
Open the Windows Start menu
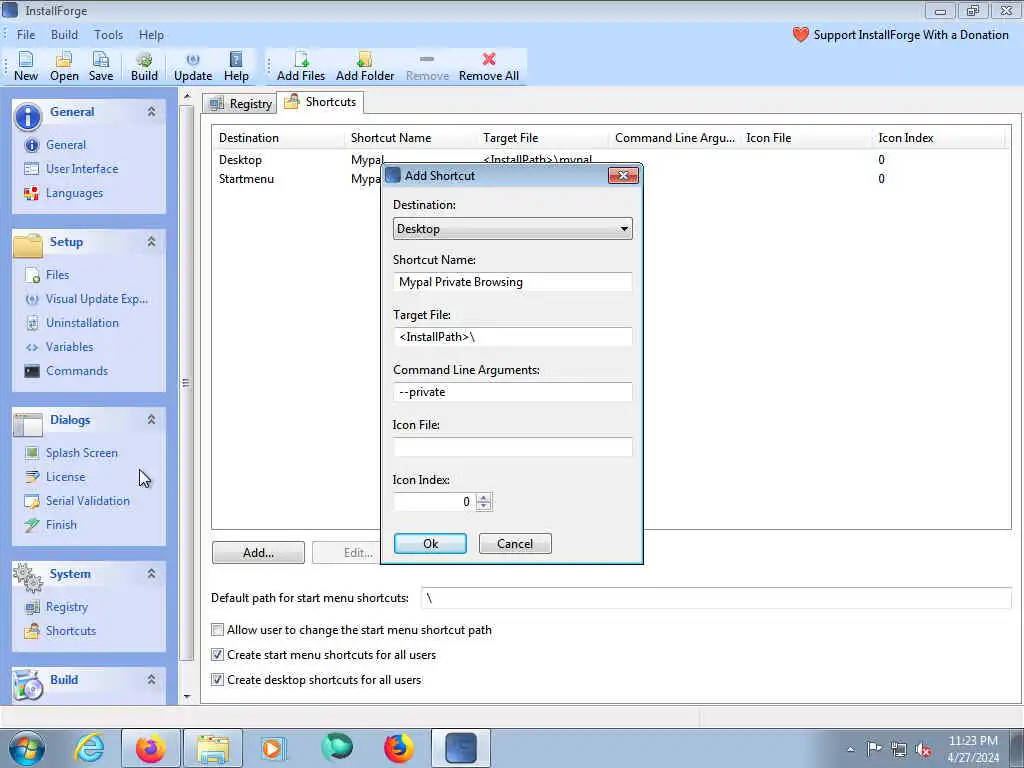point(27,748)
